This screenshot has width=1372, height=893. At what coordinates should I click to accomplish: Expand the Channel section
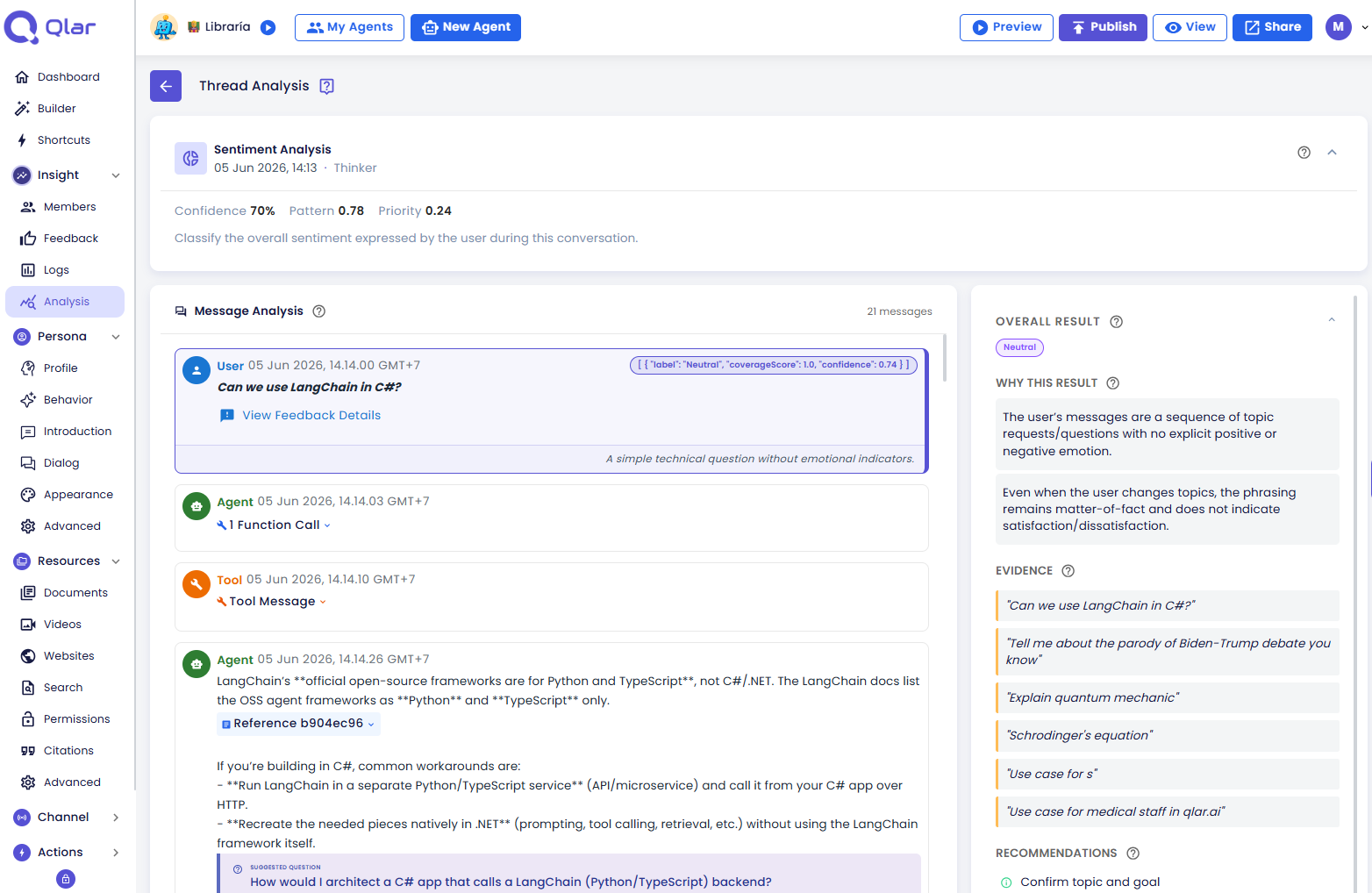pyautogui.click(x=116, y=818)
